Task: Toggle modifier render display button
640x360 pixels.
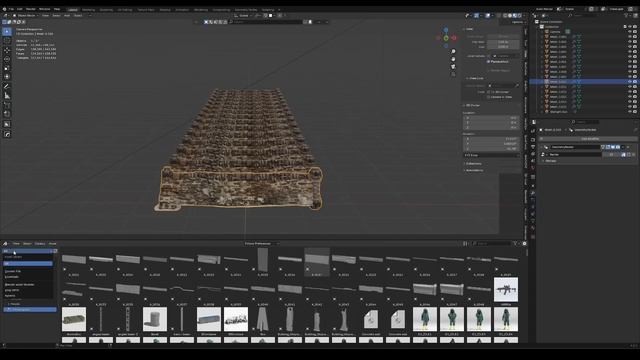Action: coord(618,147)
